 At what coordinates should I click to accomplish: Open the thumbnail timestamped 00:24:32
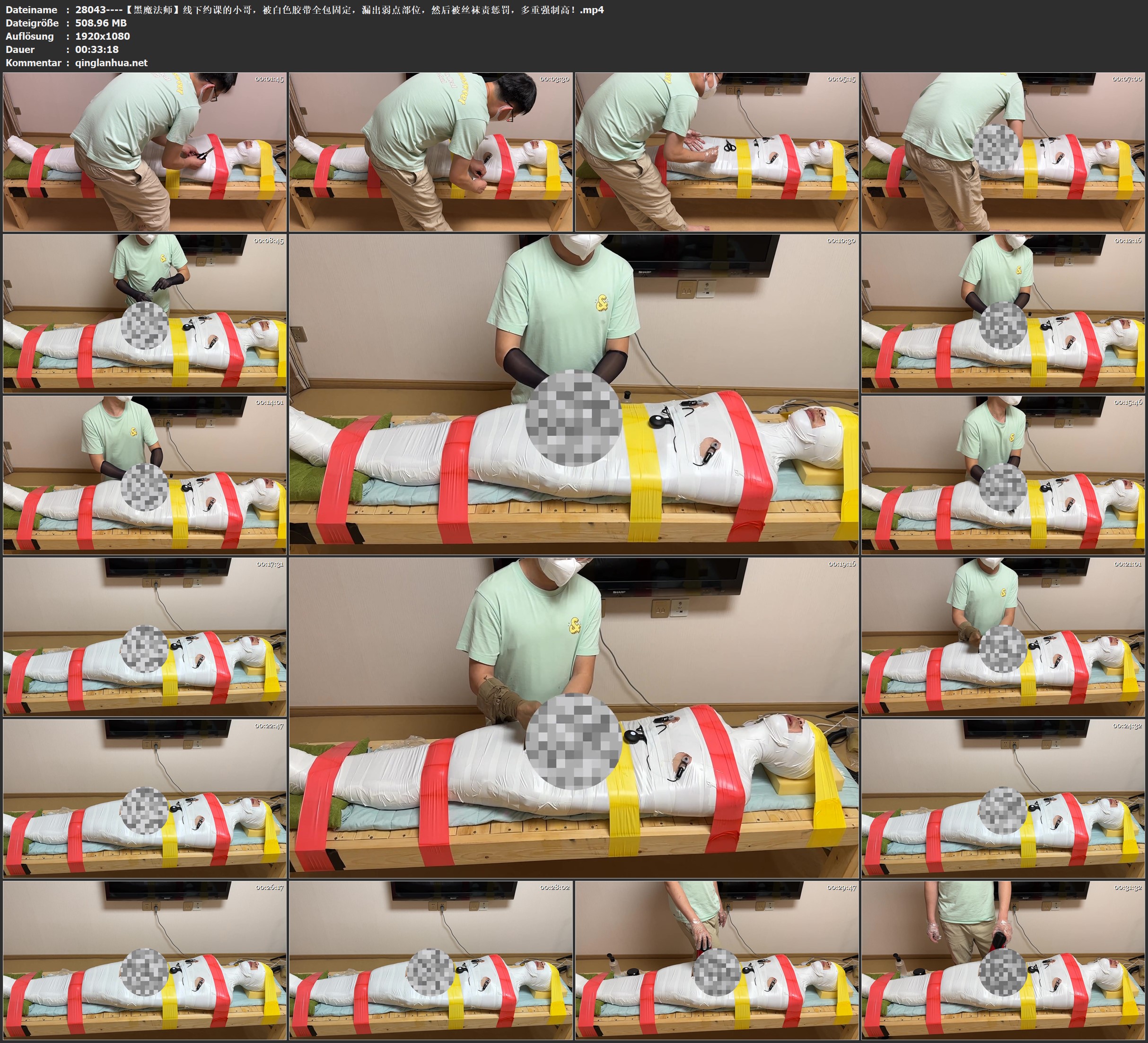1003,798
